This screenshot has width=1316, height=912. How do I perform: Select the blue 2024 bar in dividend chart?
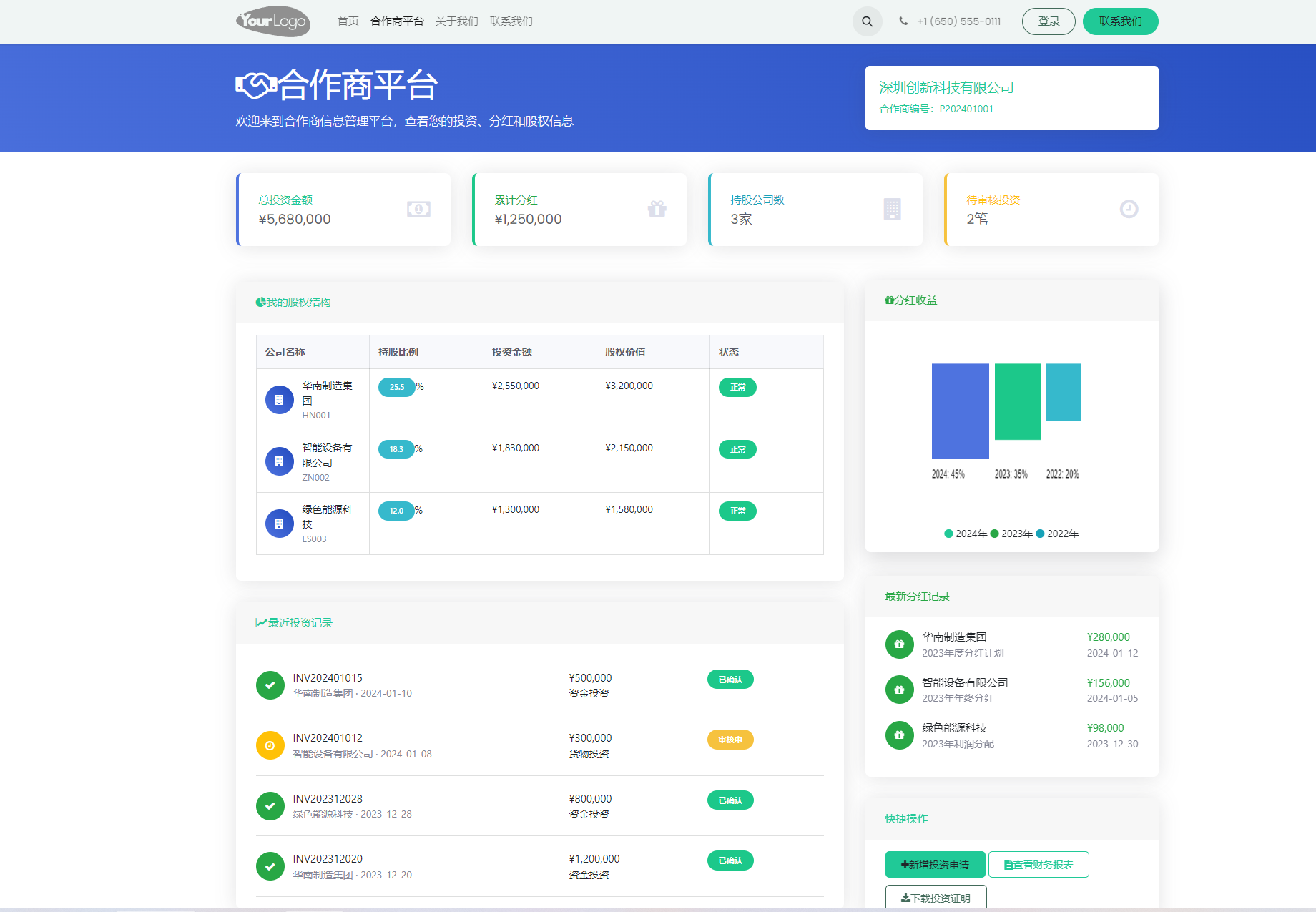[x=960, y=411]
